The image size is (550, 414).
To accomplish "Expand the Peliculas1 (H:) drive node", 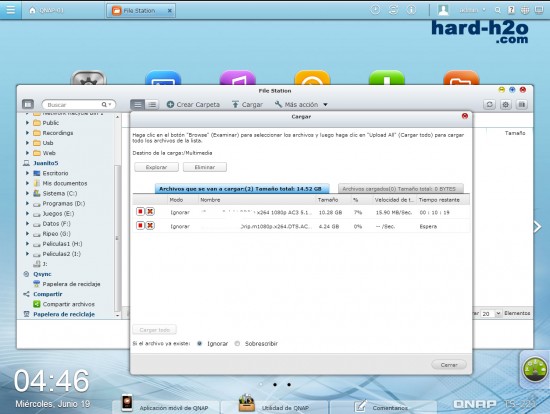I will click(27, 243).
